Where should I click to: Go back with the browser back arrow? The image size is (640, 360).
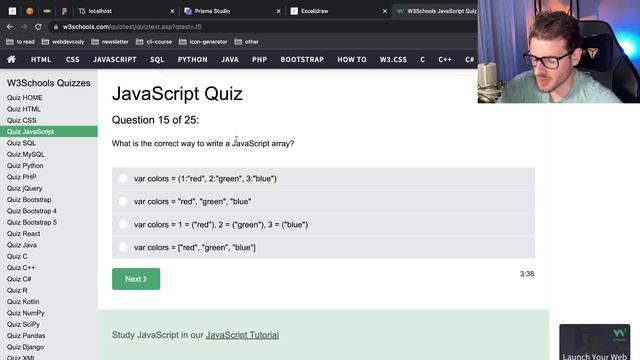(10, 27)
